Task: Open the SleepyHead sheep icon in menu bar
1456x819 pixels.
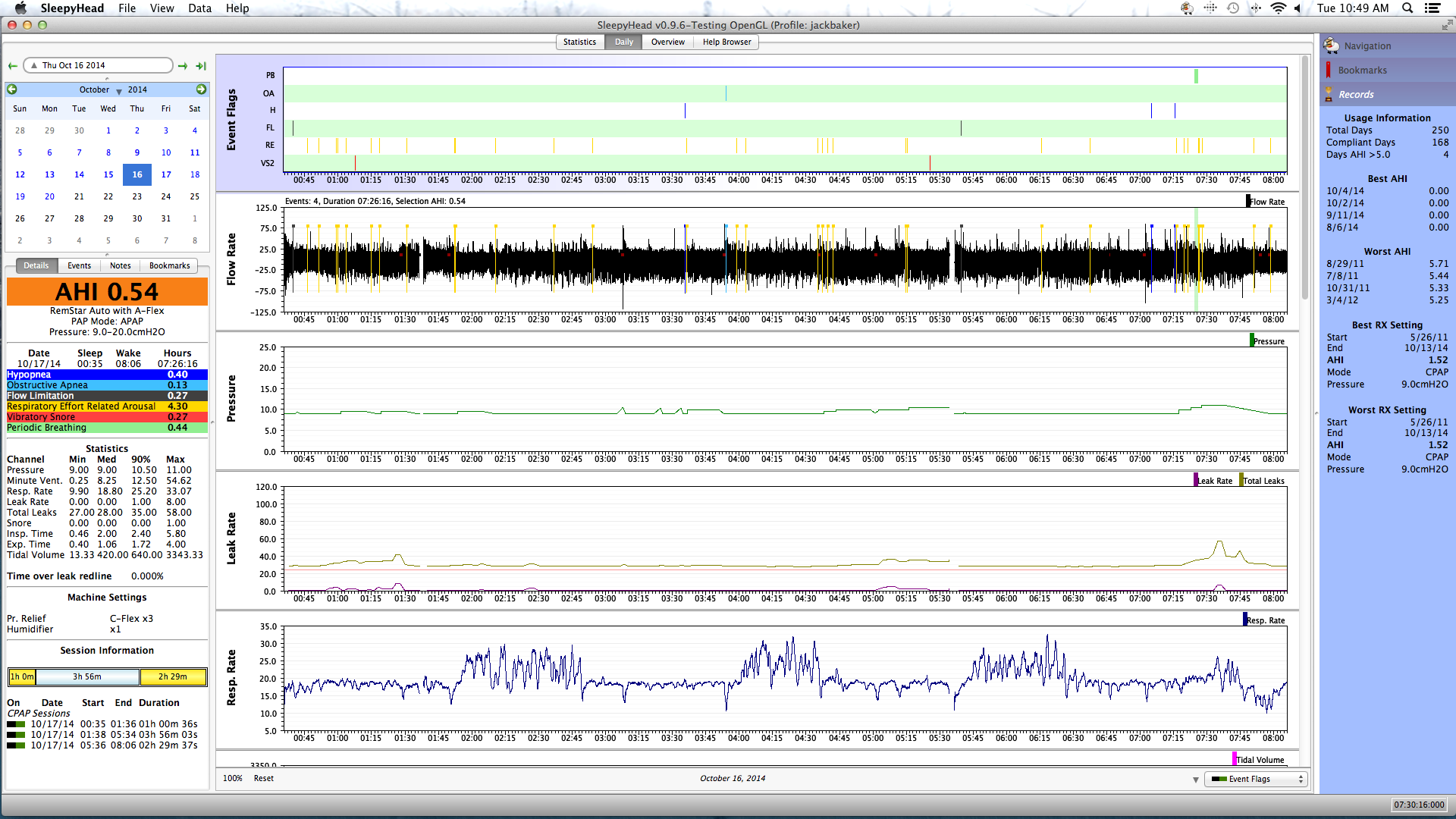Action: pos(1187,8)
